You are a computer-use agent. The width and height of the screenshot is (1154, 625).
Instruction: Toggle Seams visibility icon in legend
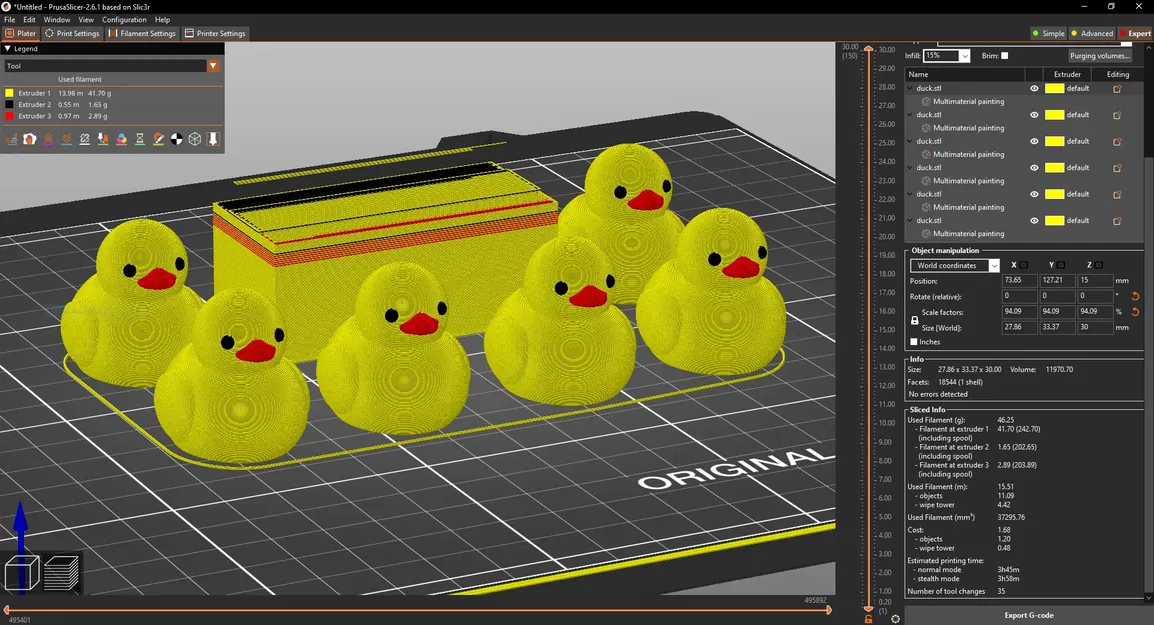point(85,139)
